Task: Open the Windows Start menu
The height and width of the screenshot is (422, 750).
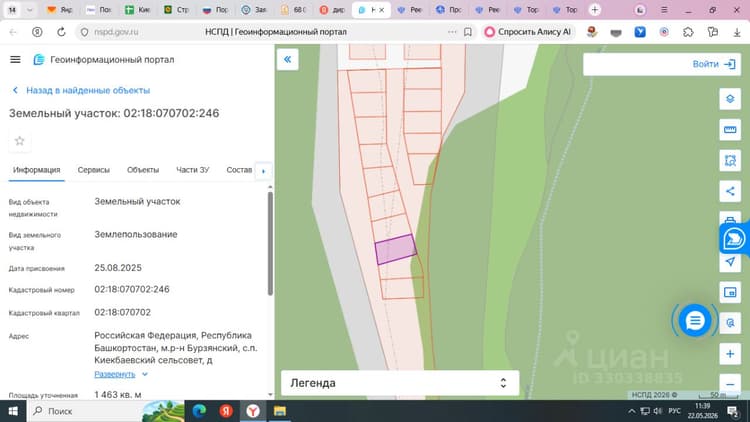Action: pyautogui.click(x=13, y=411)
